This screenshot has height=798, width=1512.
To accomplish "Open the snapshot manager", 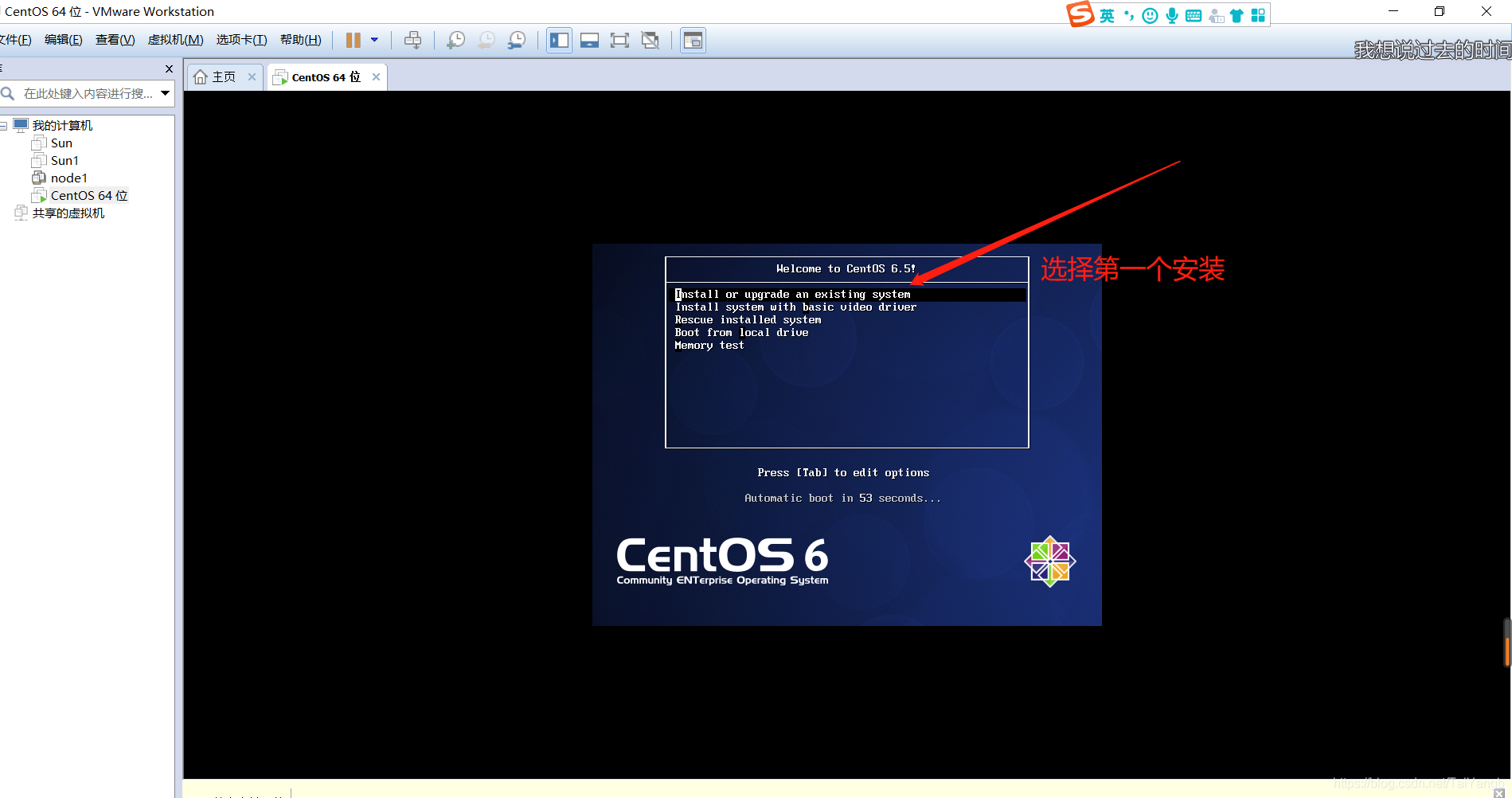I will (x=517, y=40).
